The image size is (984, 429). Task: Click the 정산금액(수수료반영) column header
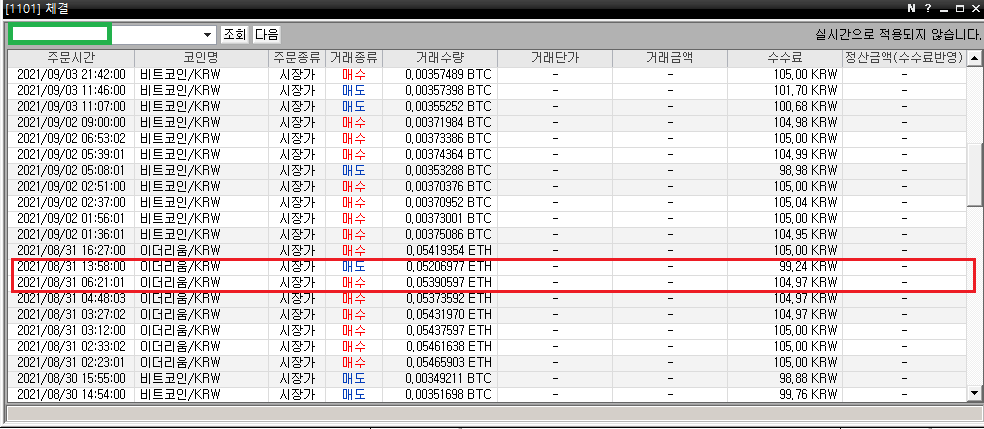click(903, 58)
